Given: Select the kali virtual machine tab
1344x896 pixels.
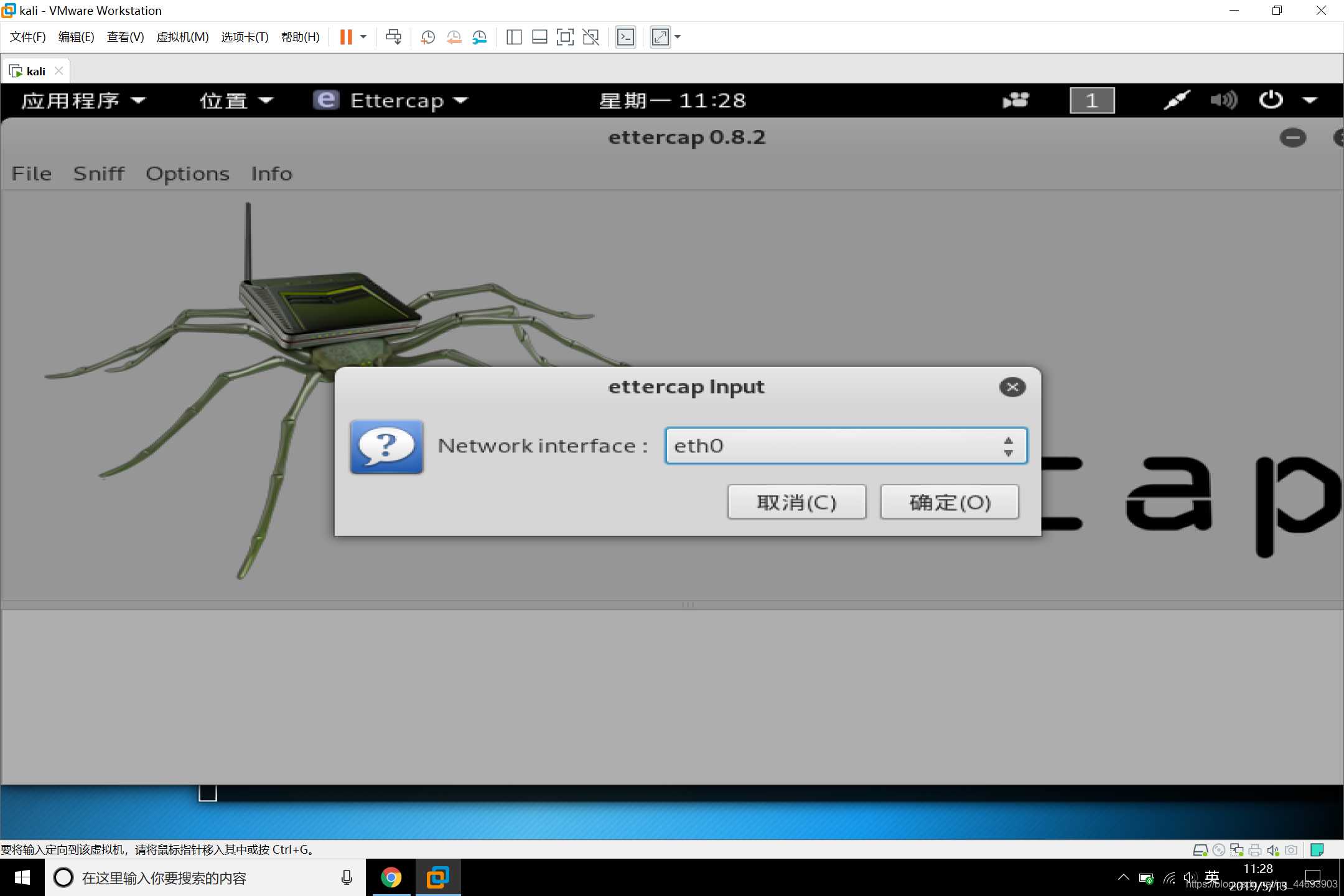Looking at the screenshot, I should (36, 71).
